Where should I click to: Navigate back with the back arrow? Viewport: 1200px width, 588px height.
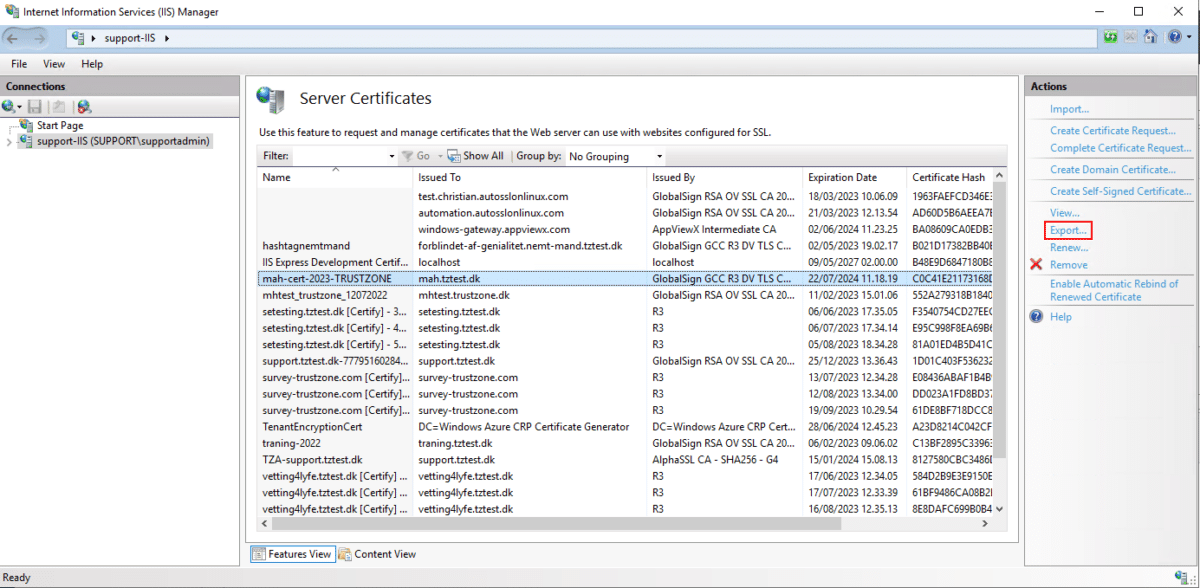[14, 38]
